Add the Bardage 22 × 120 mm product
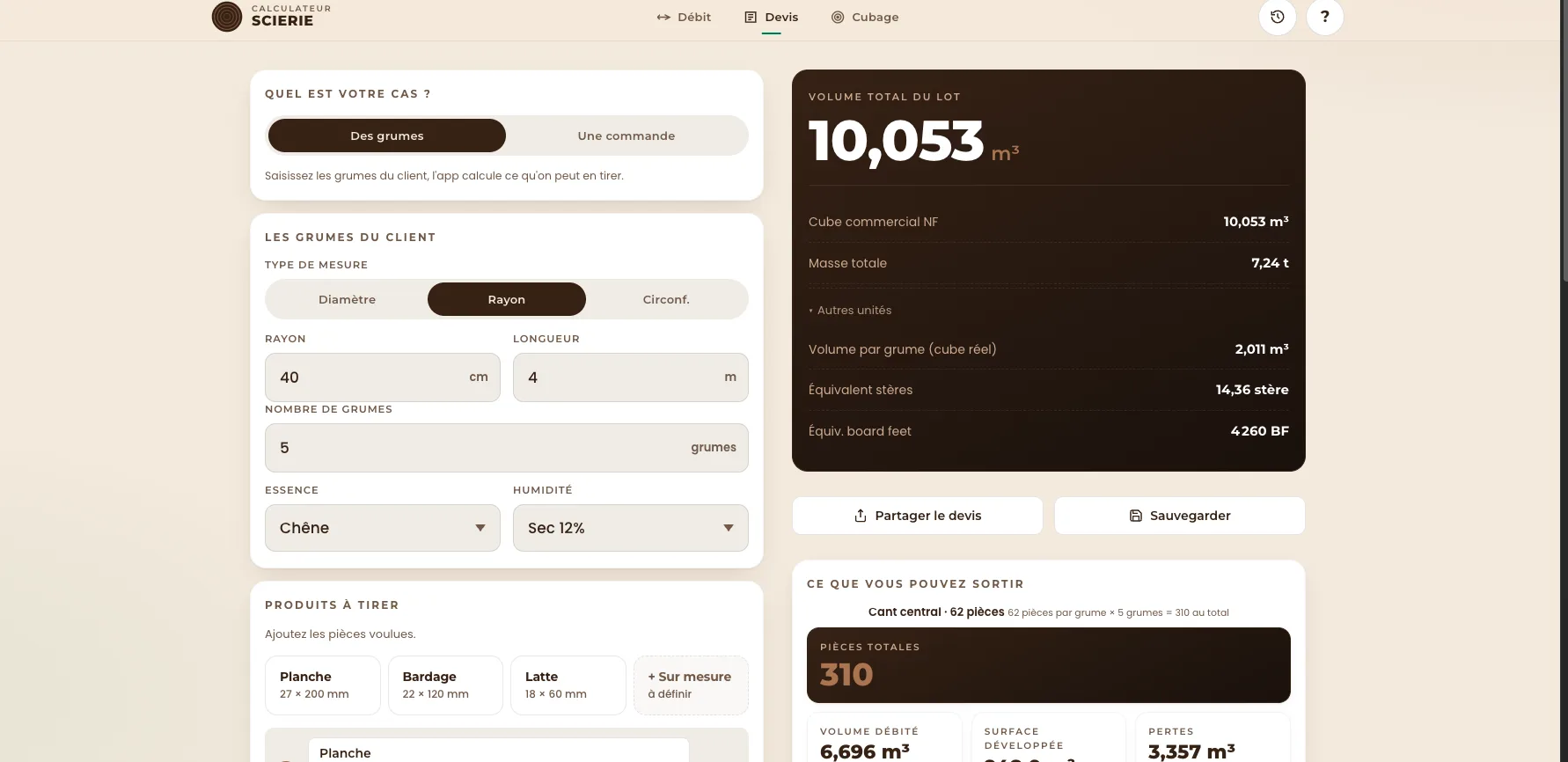This screenshot has height=762, width=1568. tap(445, 685)
